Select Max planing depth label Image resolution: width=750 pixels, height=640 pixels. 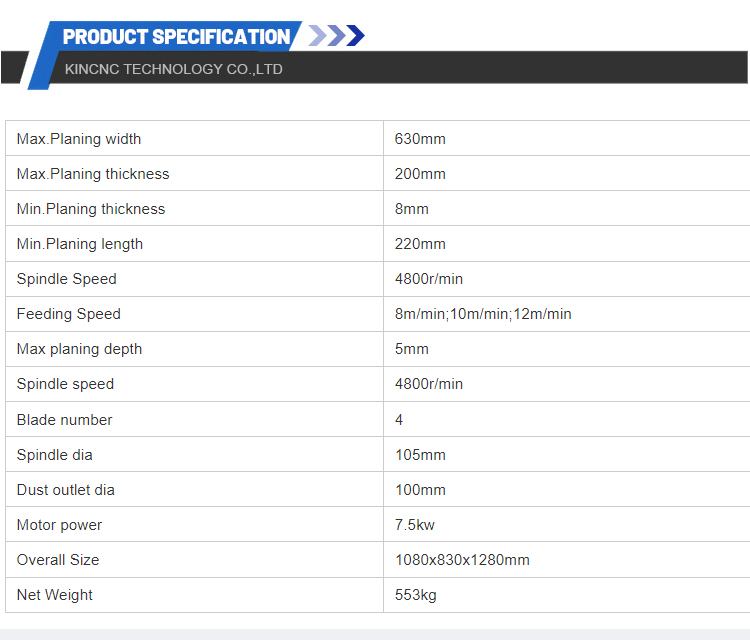[80, 349]
